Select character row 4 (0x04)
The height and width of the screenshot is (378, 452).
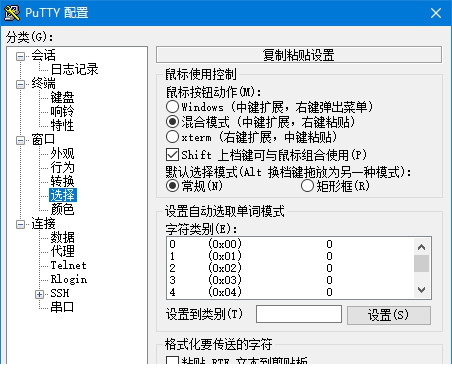[x=290, y=292]
